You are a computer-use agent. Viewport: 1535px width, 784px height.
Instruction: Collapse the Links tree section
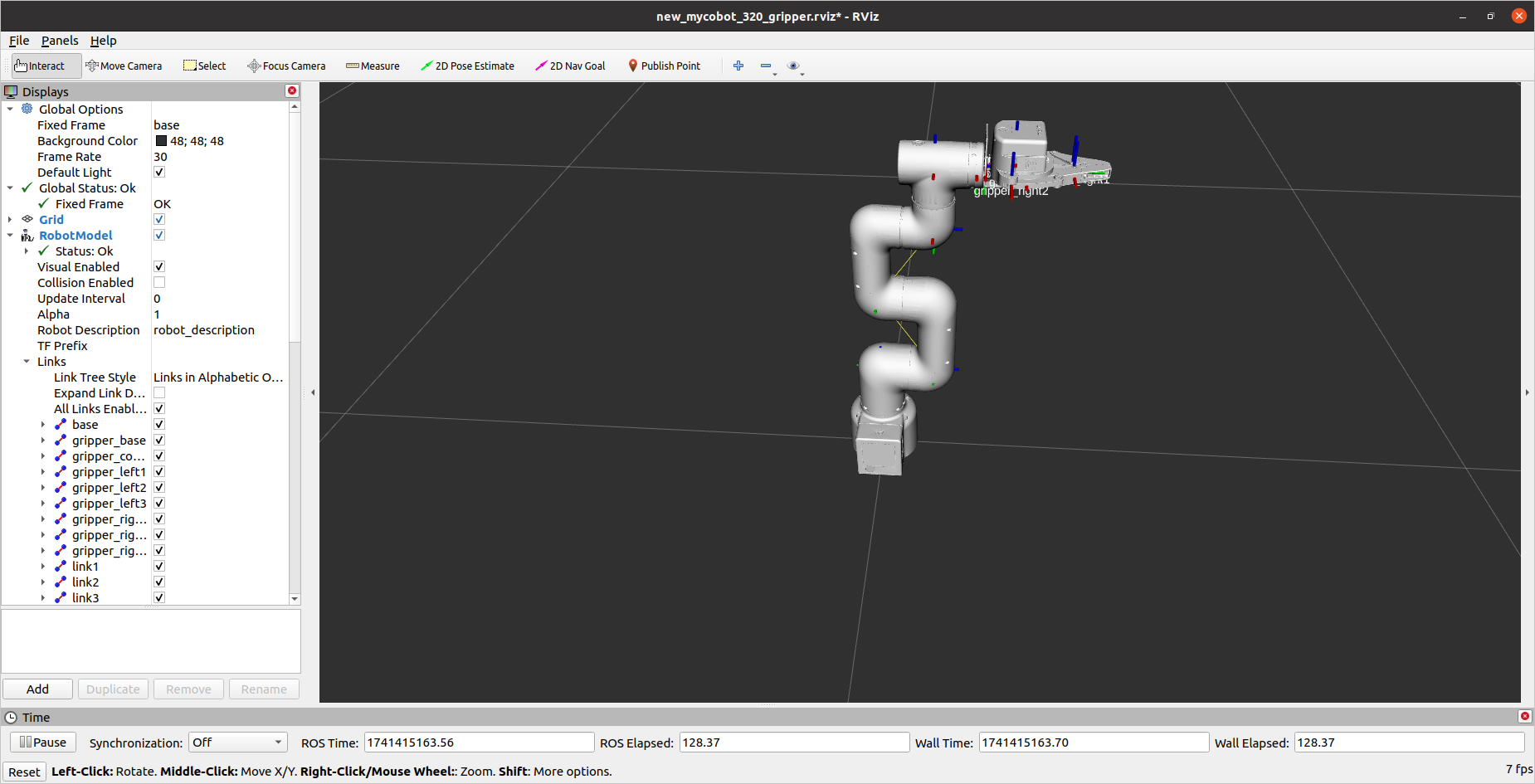(27, 361)
